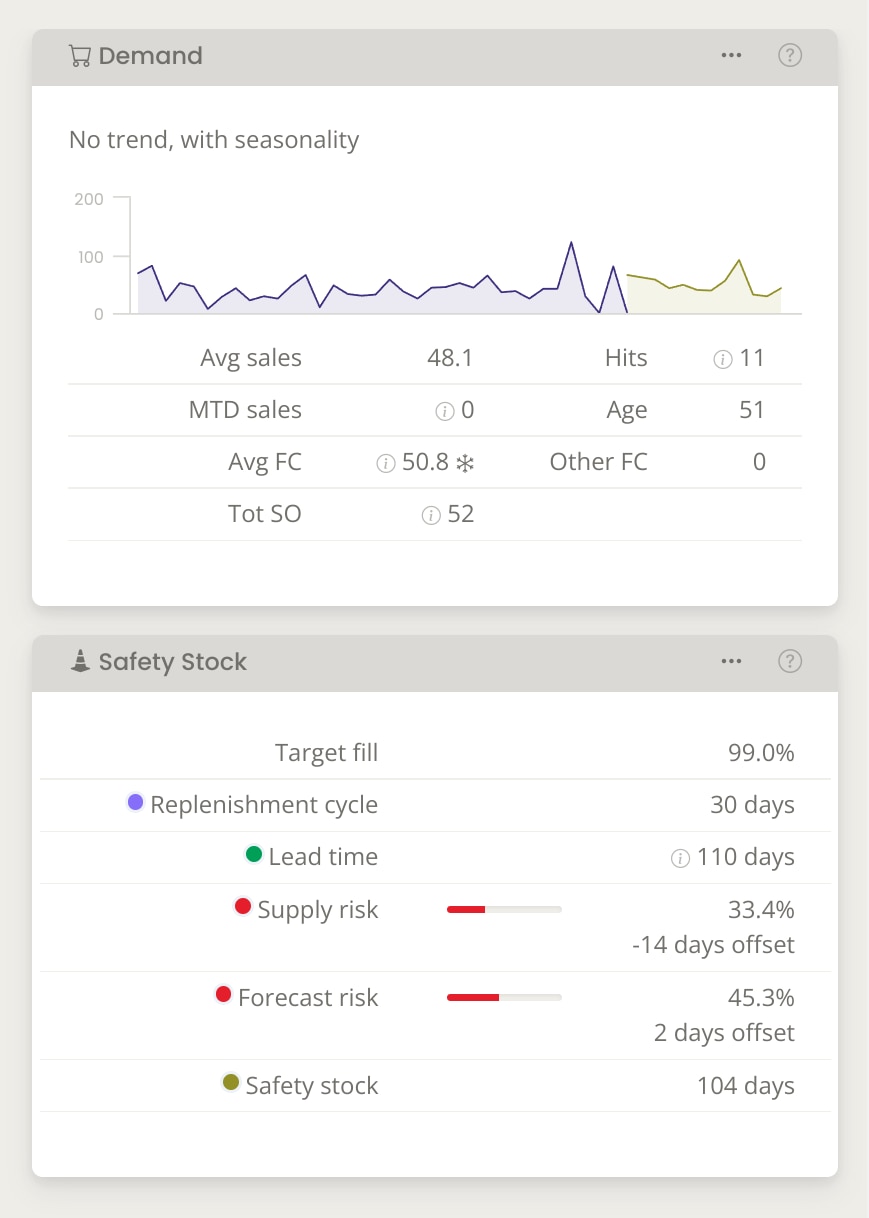
Task: Click the info icon beside Lead time days
Action: [679, 858]
